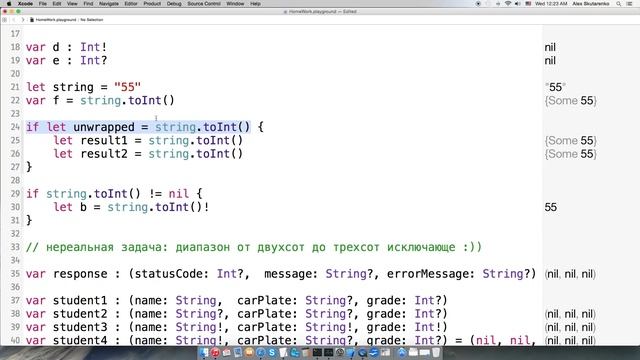This screenshot has width=640, height=360.
Task: Click the volume icon in menu bar
Action: (x=518, y=4)
